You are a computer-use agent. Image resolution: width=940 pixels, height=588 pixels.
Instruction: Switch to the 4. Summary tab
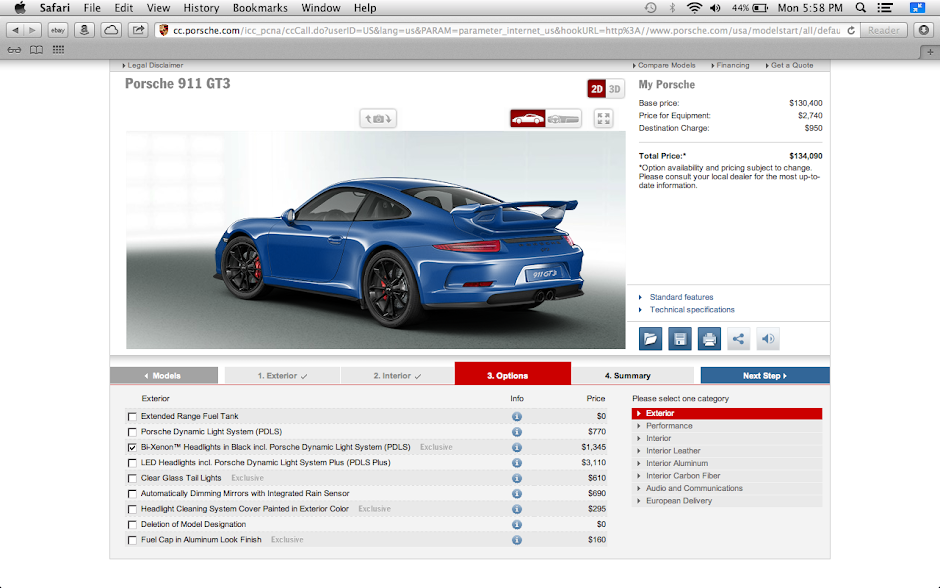[627, 376]
